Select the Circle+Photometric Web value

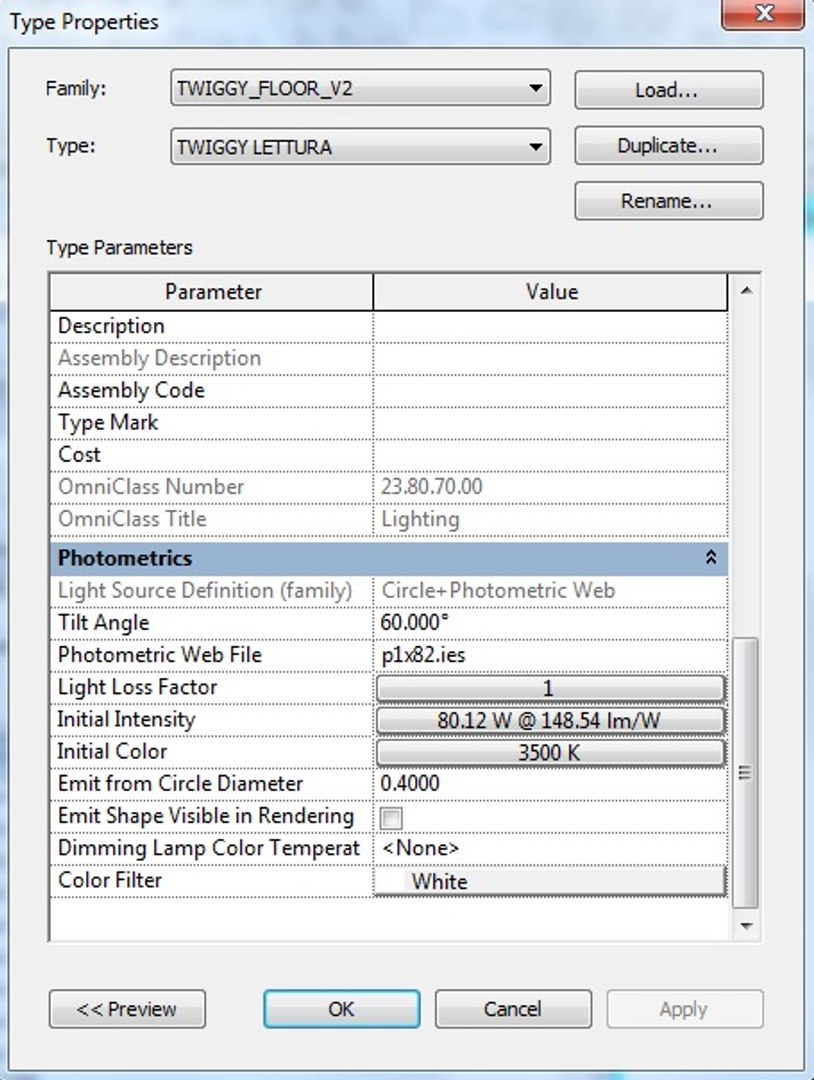[498, 590]
